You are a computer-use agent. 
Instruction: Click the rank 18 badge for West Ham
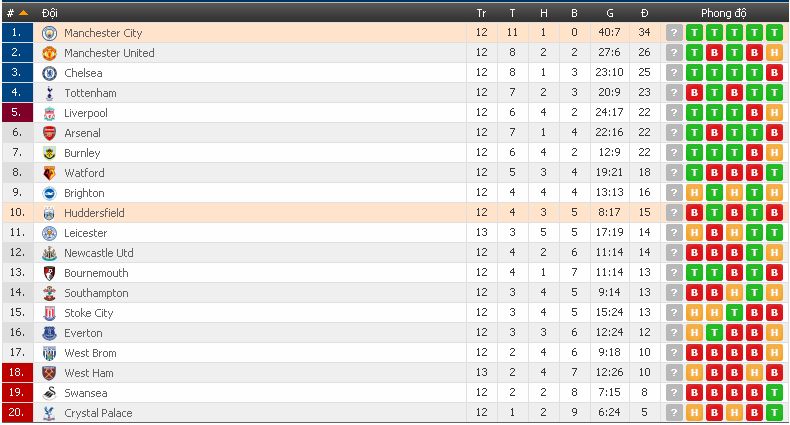click(x=17, y=373)
